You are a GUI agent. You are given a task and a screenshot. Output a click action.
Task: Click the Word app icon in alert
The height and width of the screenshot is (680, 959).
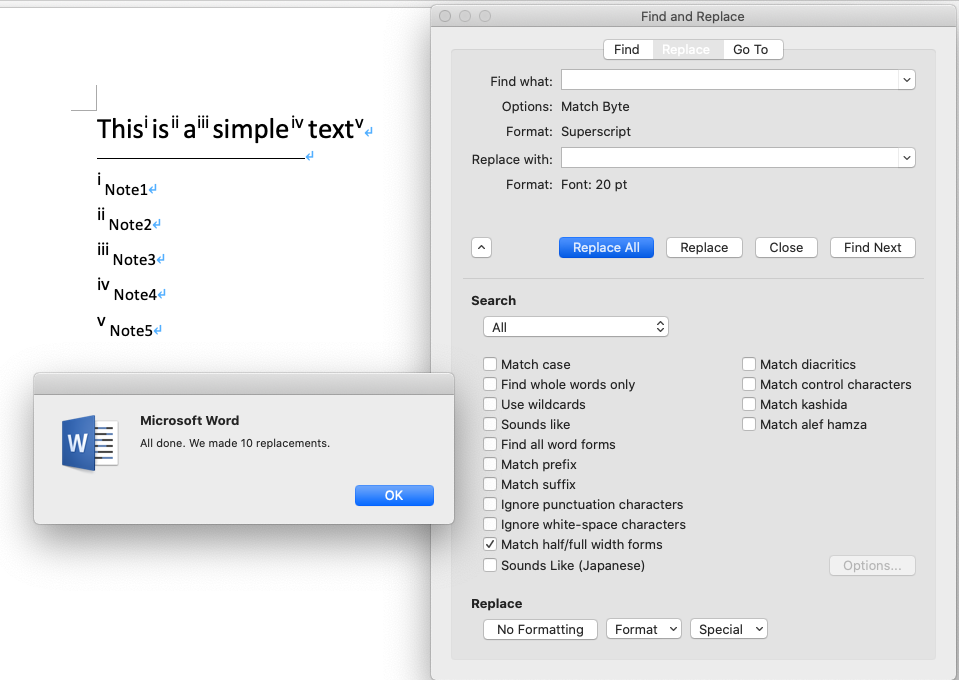point(90,443)
